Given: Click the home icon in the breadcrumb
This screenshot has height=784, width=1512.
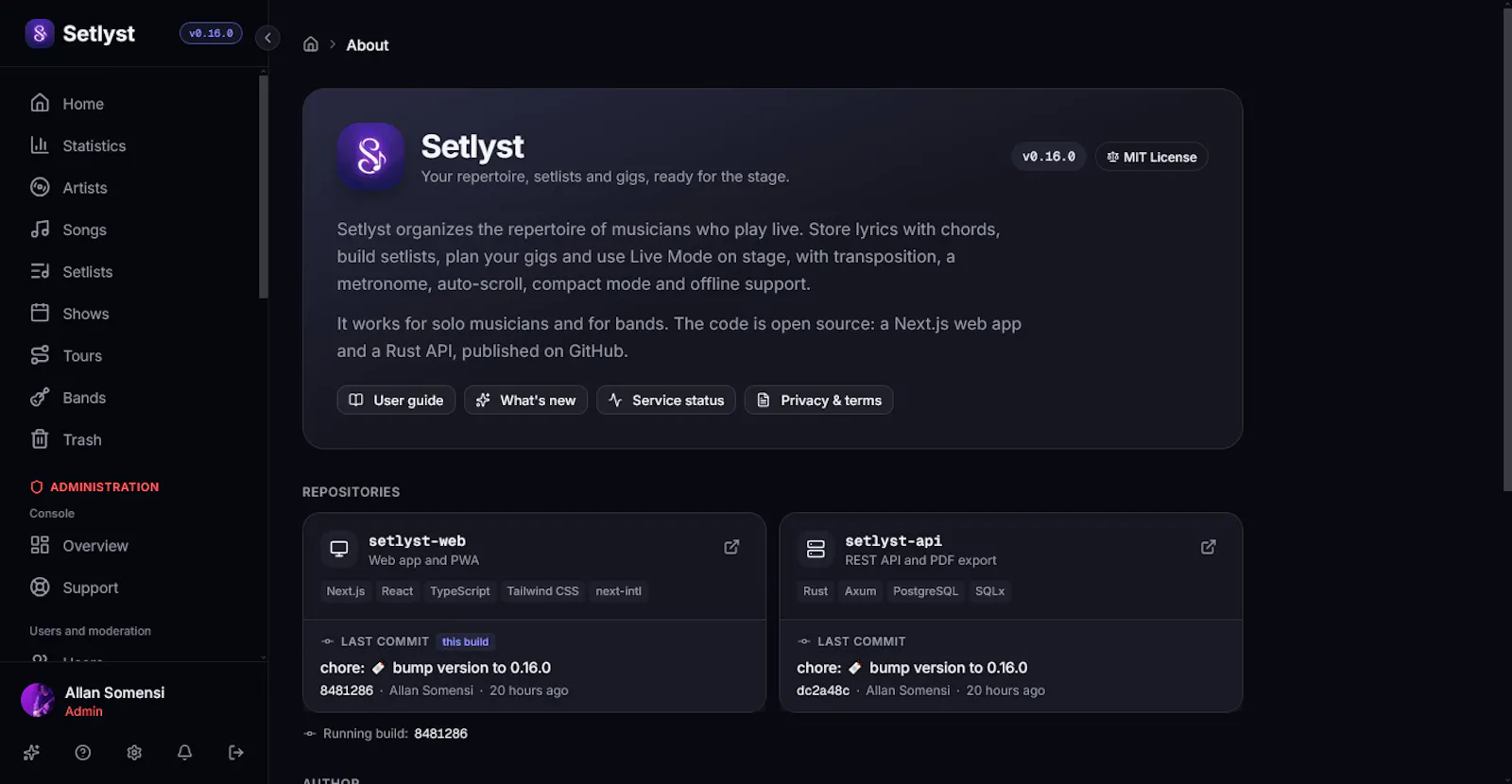Looking at the screenshot, I should pos(310,44).
